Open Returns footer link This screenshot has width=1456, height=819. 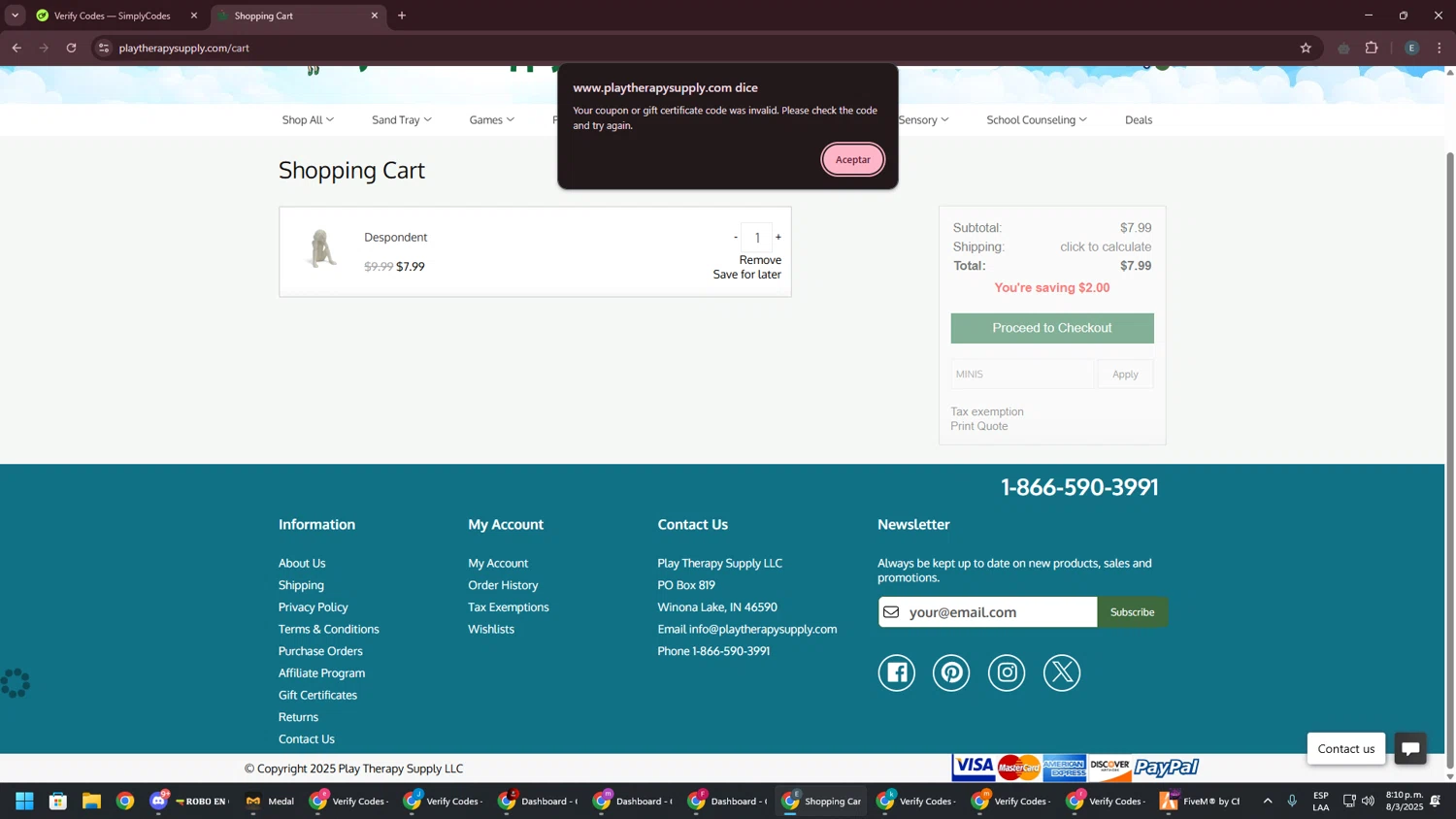point(298,717)
